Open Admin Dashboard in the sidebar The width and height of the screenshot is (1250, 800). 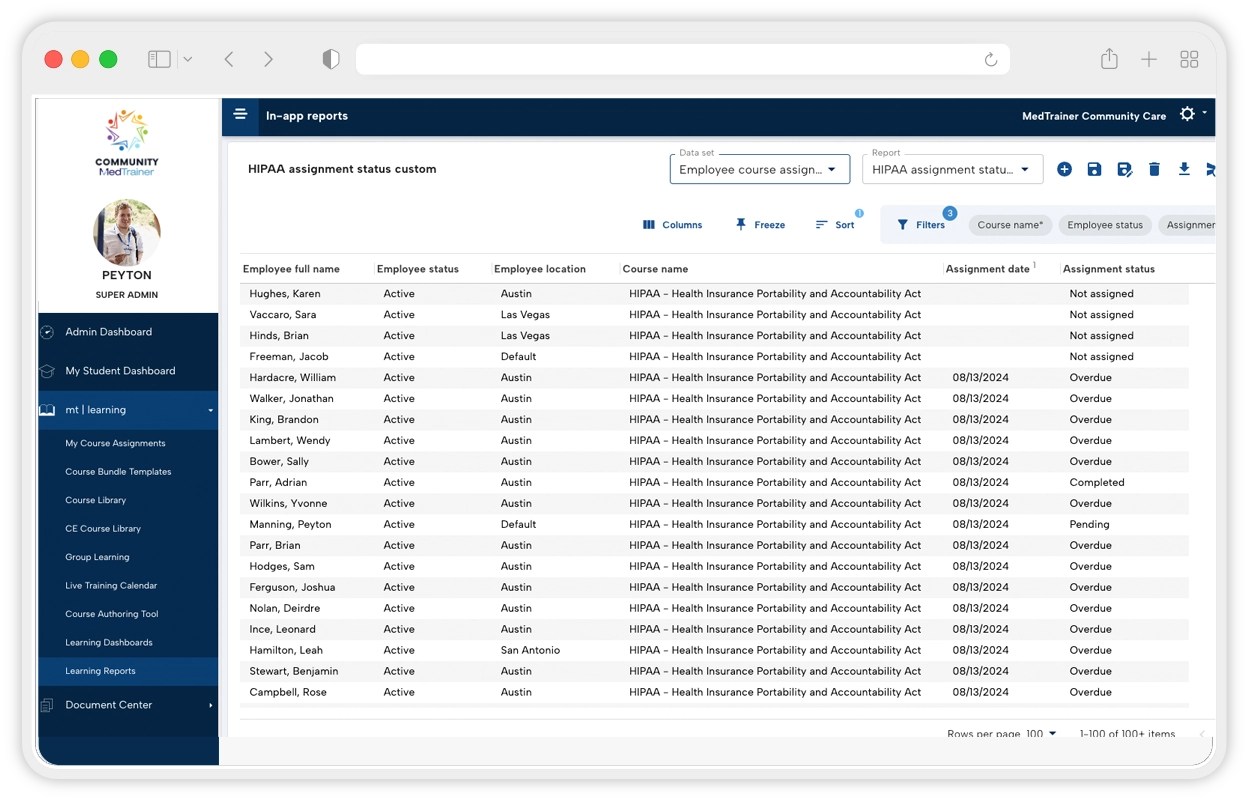point(109,332)
